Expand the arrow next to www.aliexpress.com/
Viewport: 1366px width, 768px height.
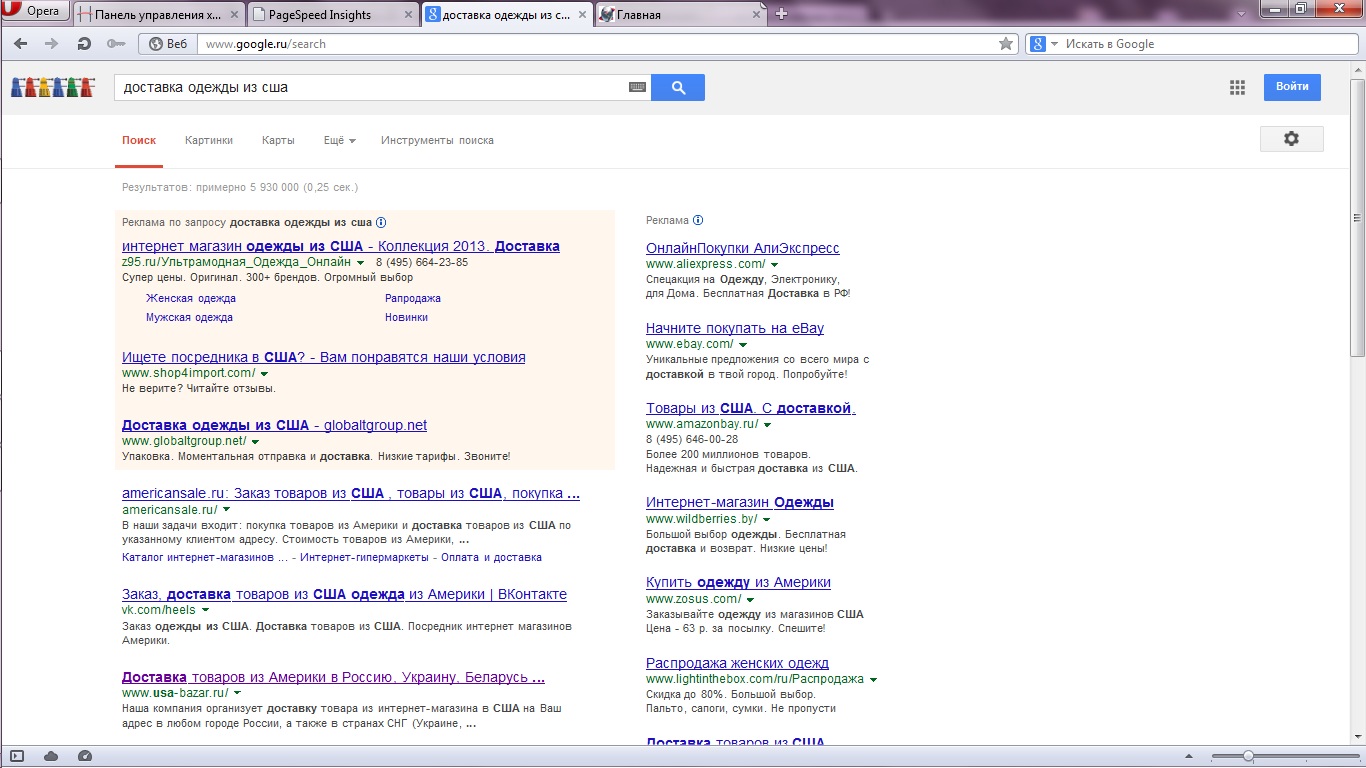click(774, 265)
